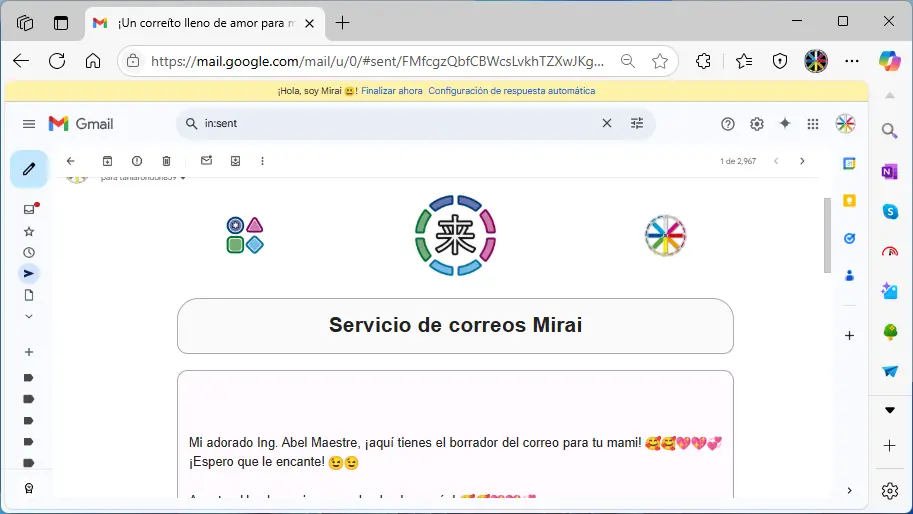
Task: Open Google Calendar side panel
Action: tap(850, 164)
